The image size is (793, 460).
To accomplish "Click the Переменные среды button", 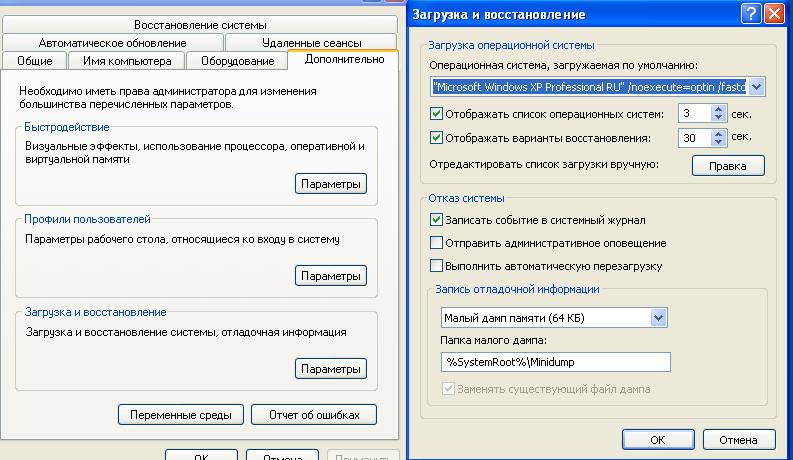I will 181,414.
